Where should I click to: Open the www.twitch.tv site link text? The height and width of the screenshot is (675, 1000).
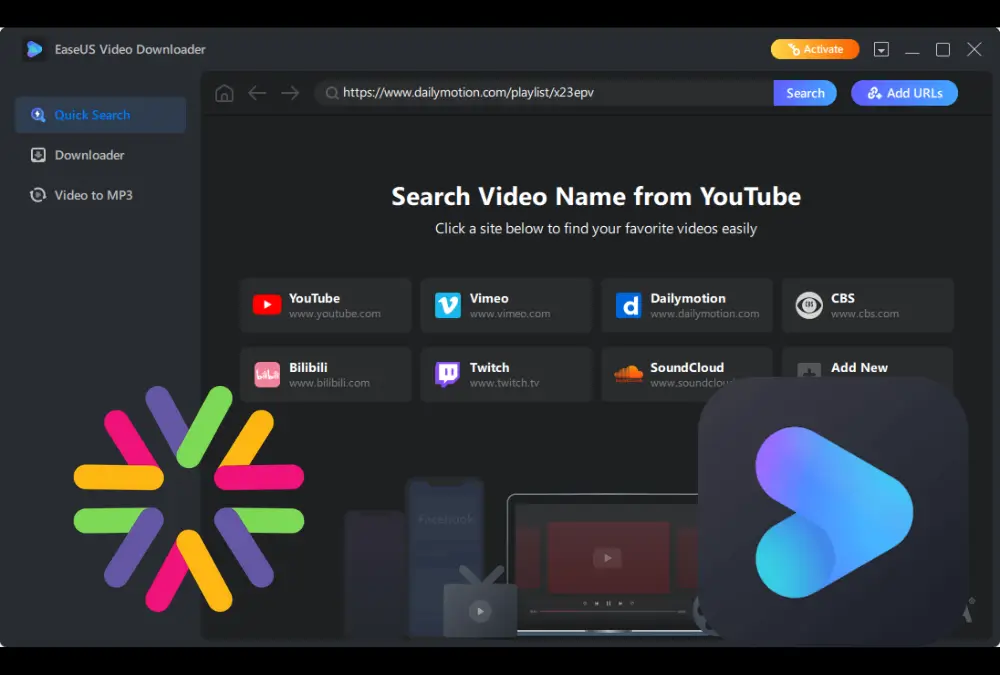pos(504,383)
